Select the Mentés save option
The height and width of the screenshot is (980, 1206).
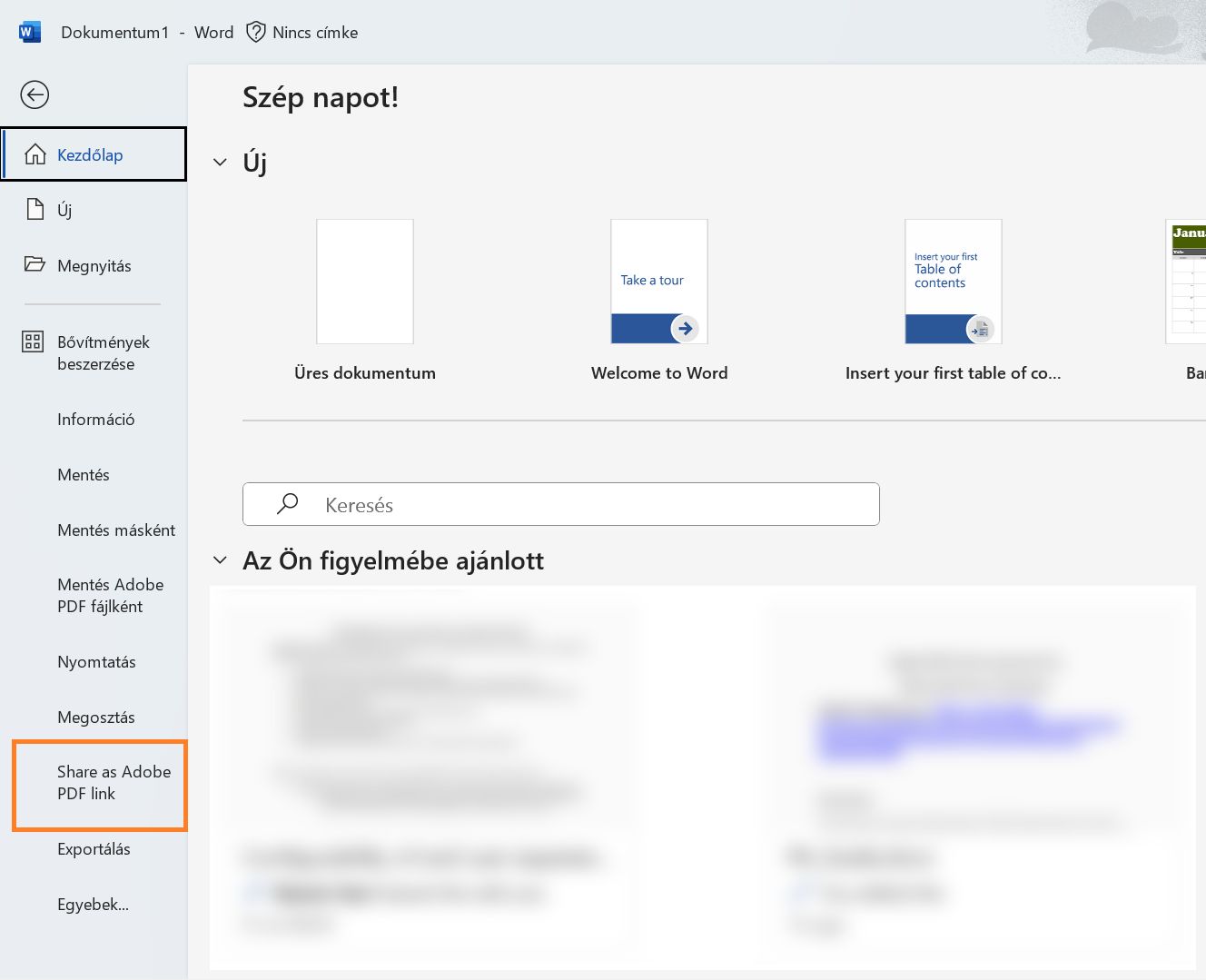[84, 474]
